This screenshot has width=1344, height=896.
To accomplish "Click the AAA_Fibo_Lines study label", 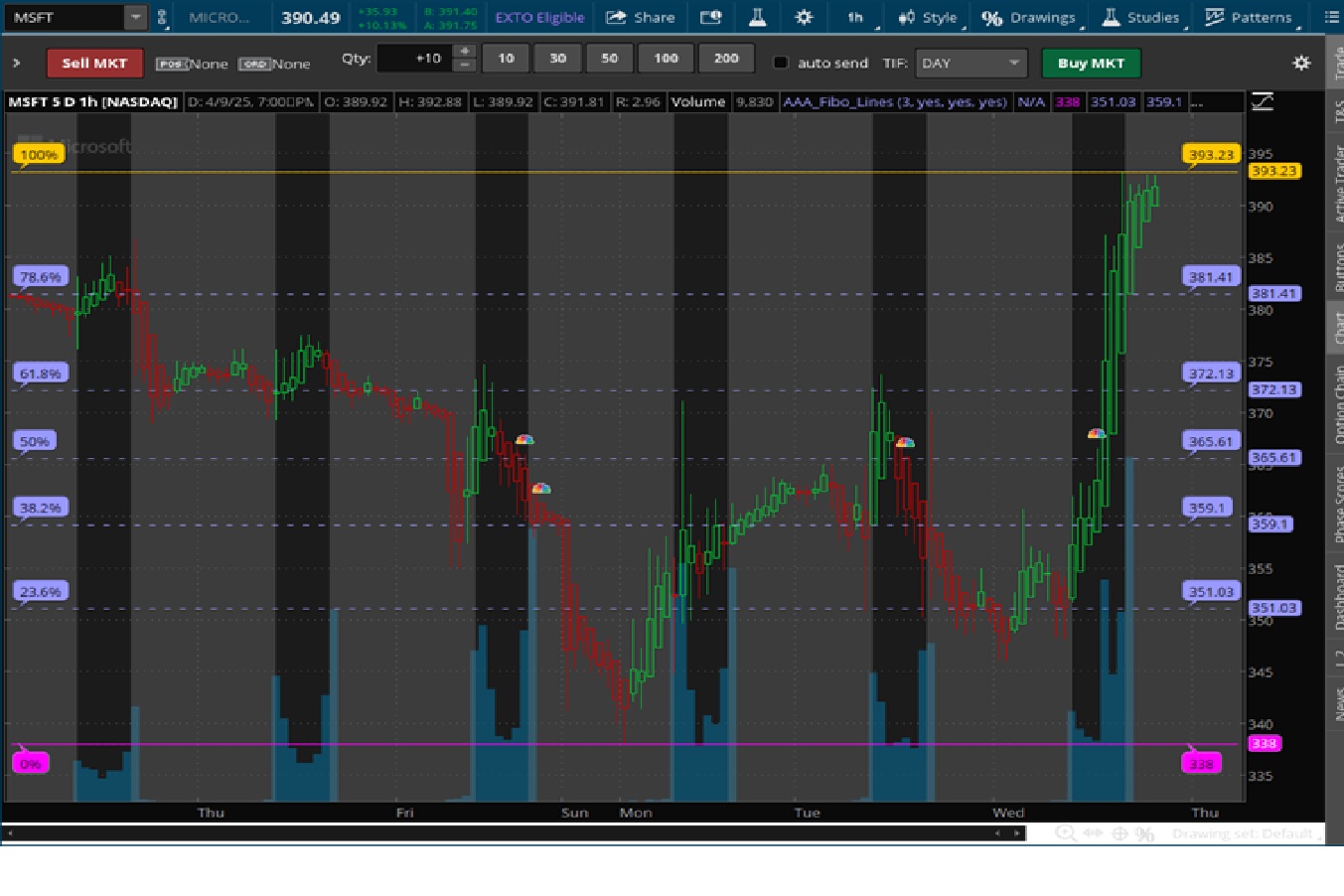I will pyautogui.click(x=895, y=101).
